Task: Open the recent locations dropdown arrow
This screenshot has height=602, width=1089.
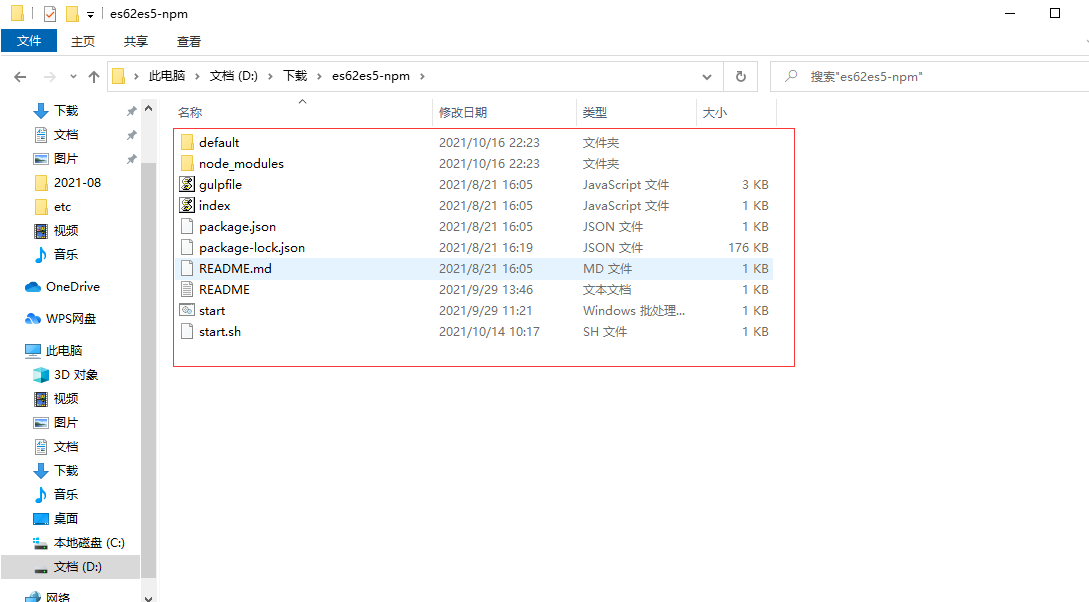Action: [x=73, y=77]
